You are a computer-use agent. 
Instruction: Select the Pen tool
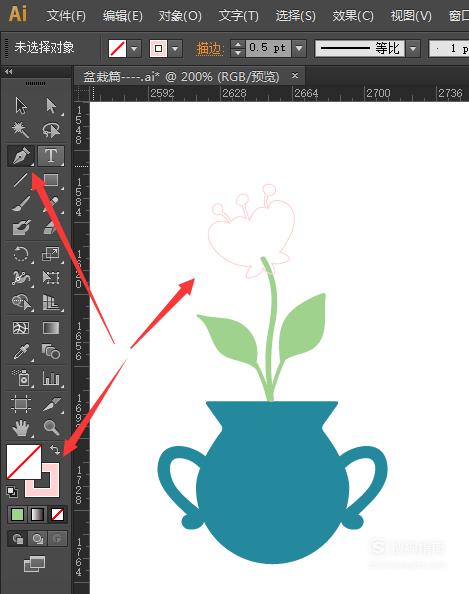(21, 156)
